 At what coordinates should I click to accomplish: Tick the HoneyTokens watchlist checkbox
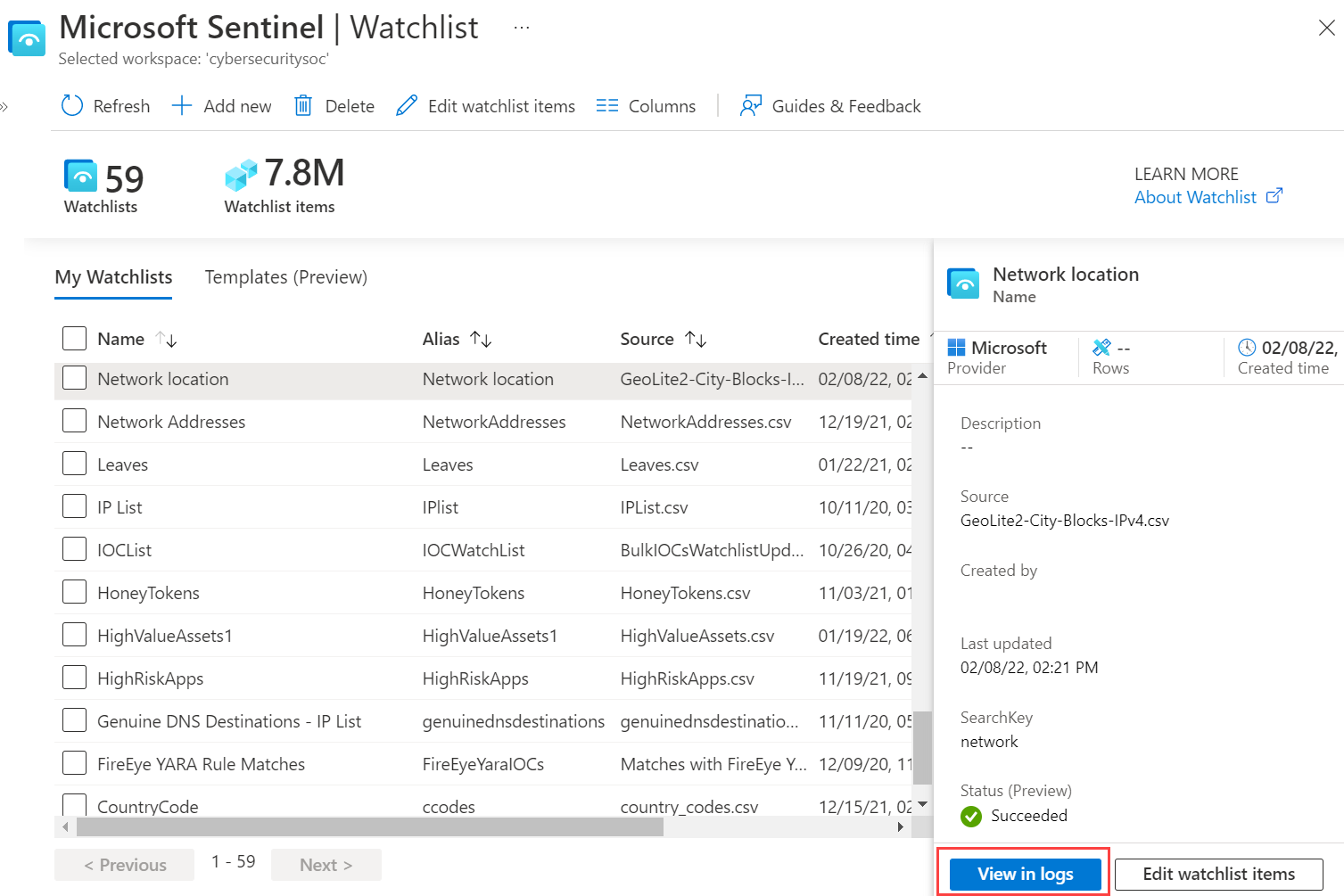[x=75, y=592]
